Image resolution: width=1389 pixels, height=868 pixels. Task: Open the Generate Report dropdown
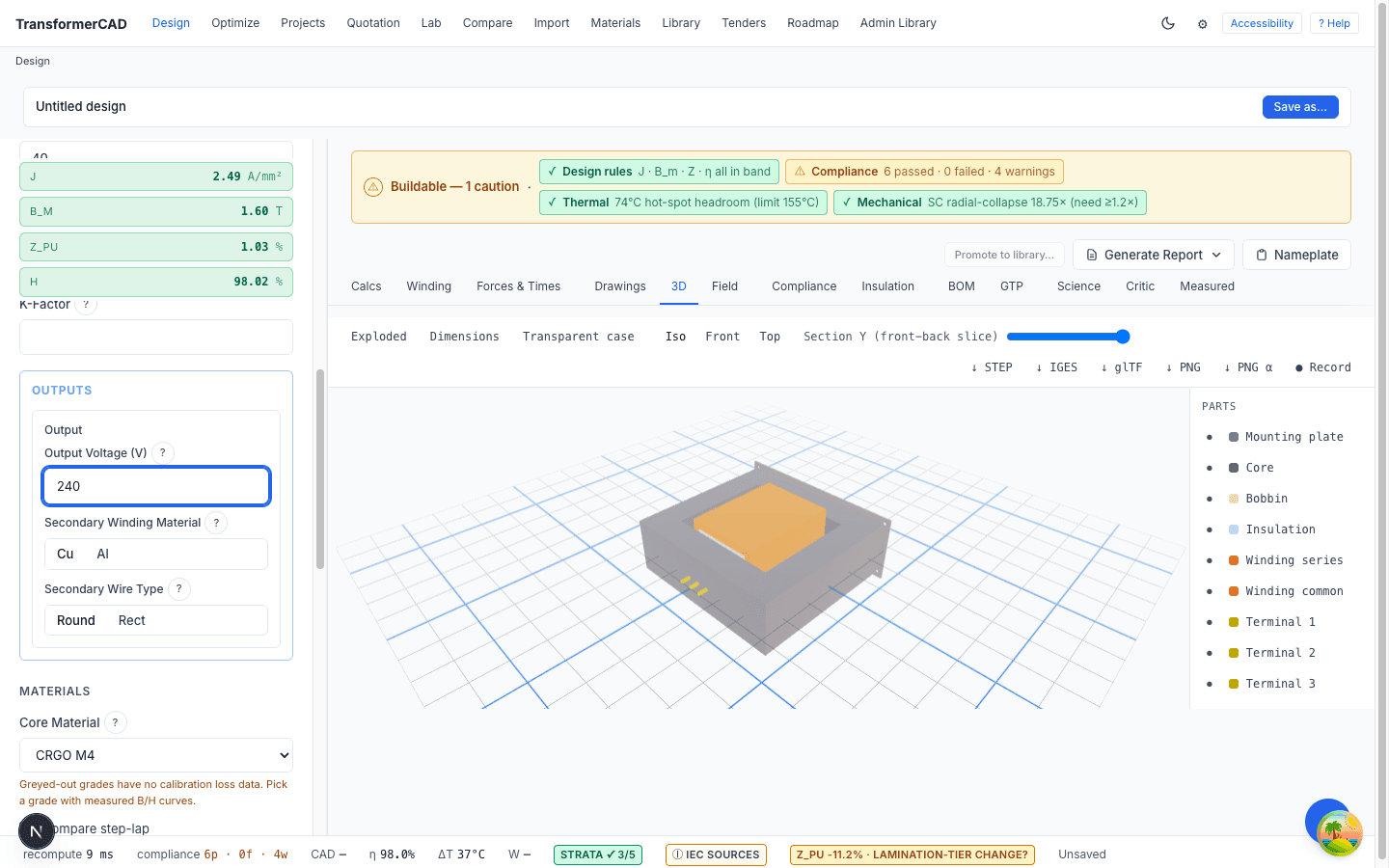[1154, 255]
